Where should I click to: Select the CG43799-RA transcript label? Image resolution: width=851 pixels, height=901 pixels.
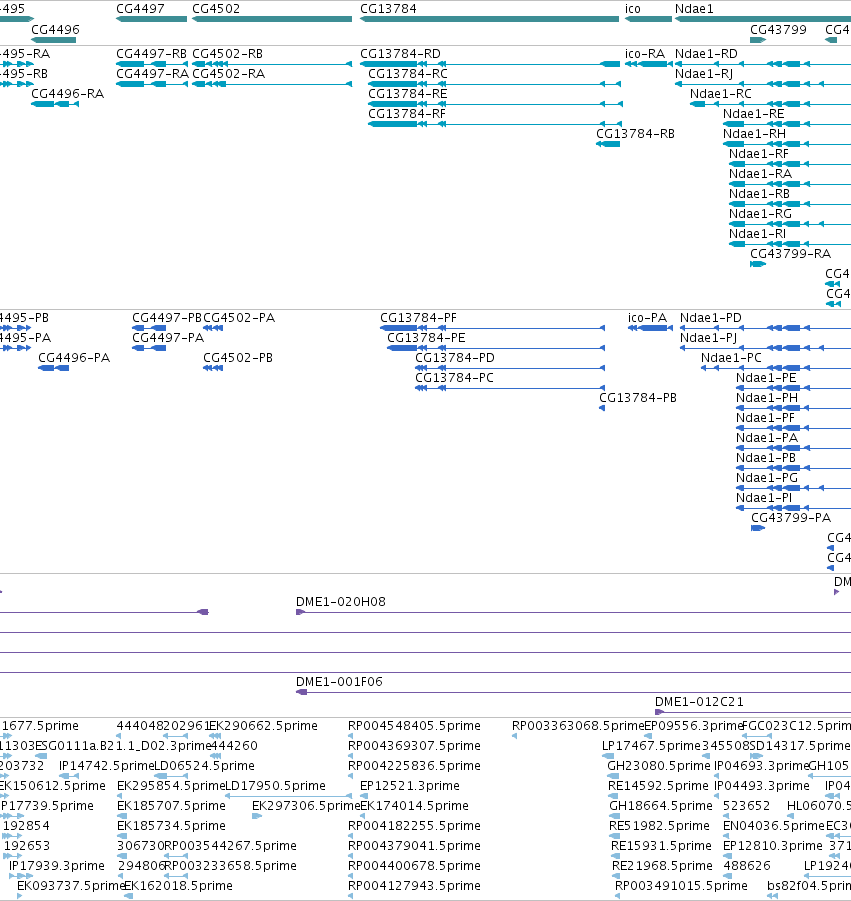point(791,253)
